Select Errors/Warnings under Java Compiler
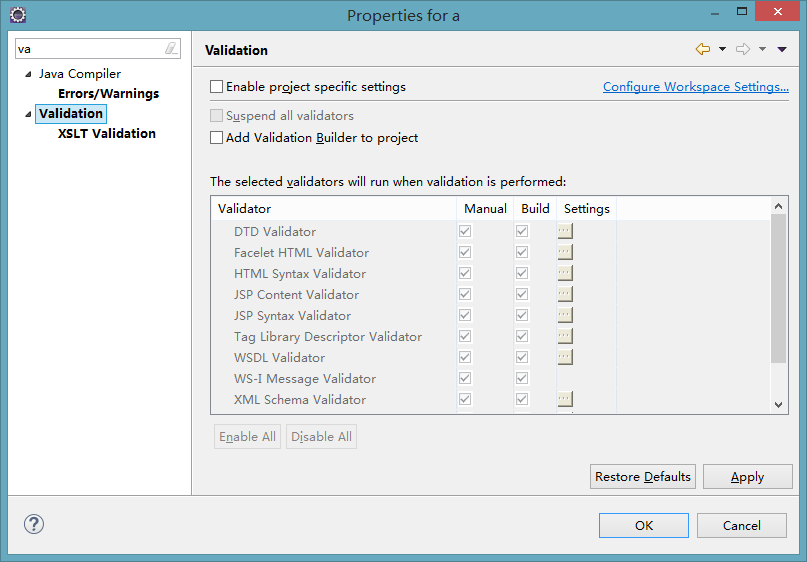The image size is (807, 562). [x=108, y=94]
